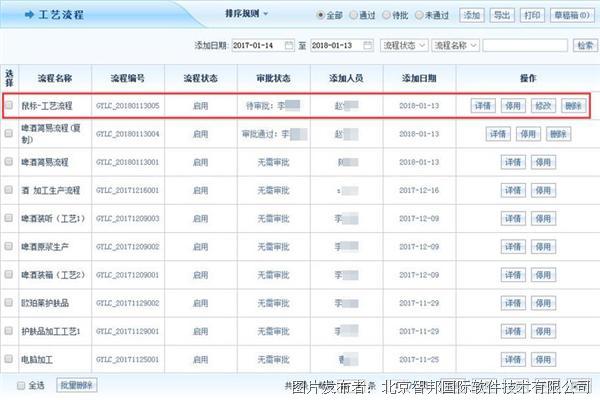Click 停用 for 酒 加工生产流程 row
This screenshot has height=400, width=600.
[543, 190]
